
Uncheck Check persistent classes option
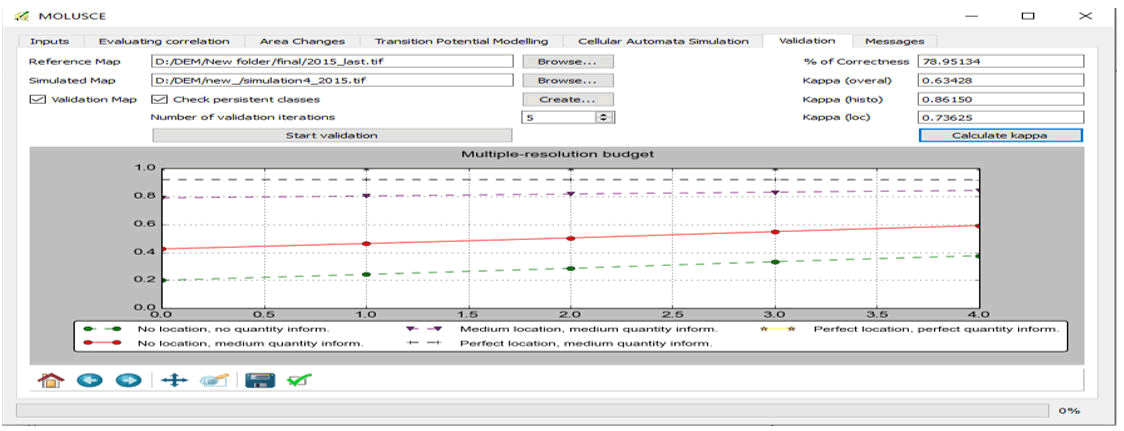click(x=159, y=99)
